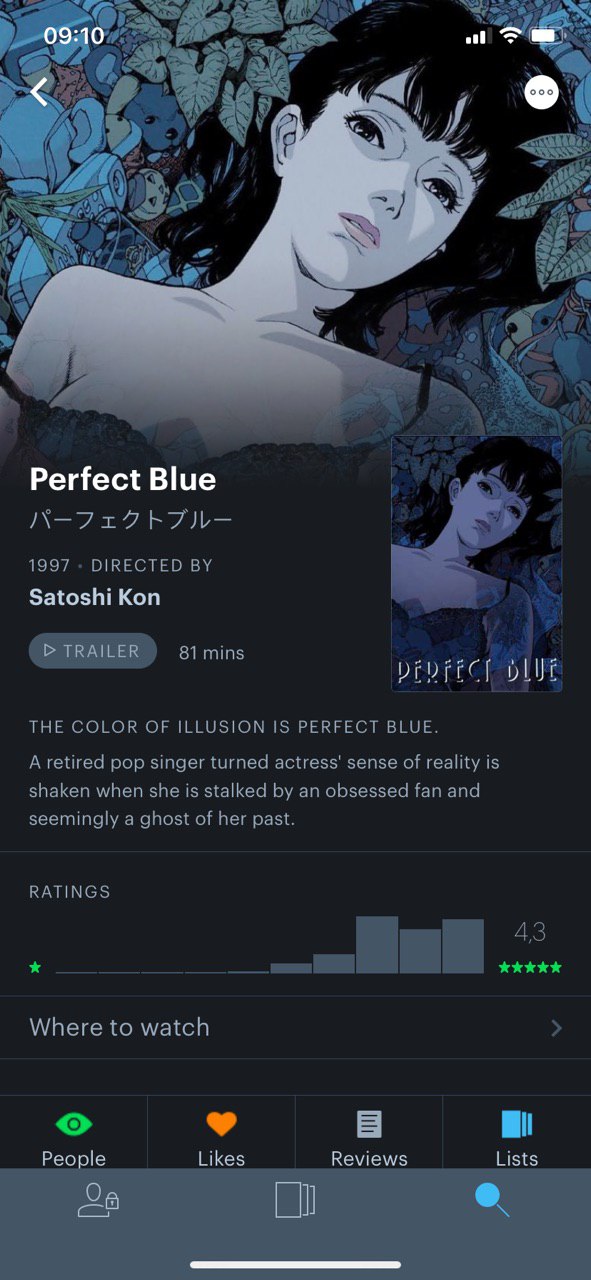Open the Perfect Blue poster thumbnail
591x1280 pixels.
(x=476, y=563)
